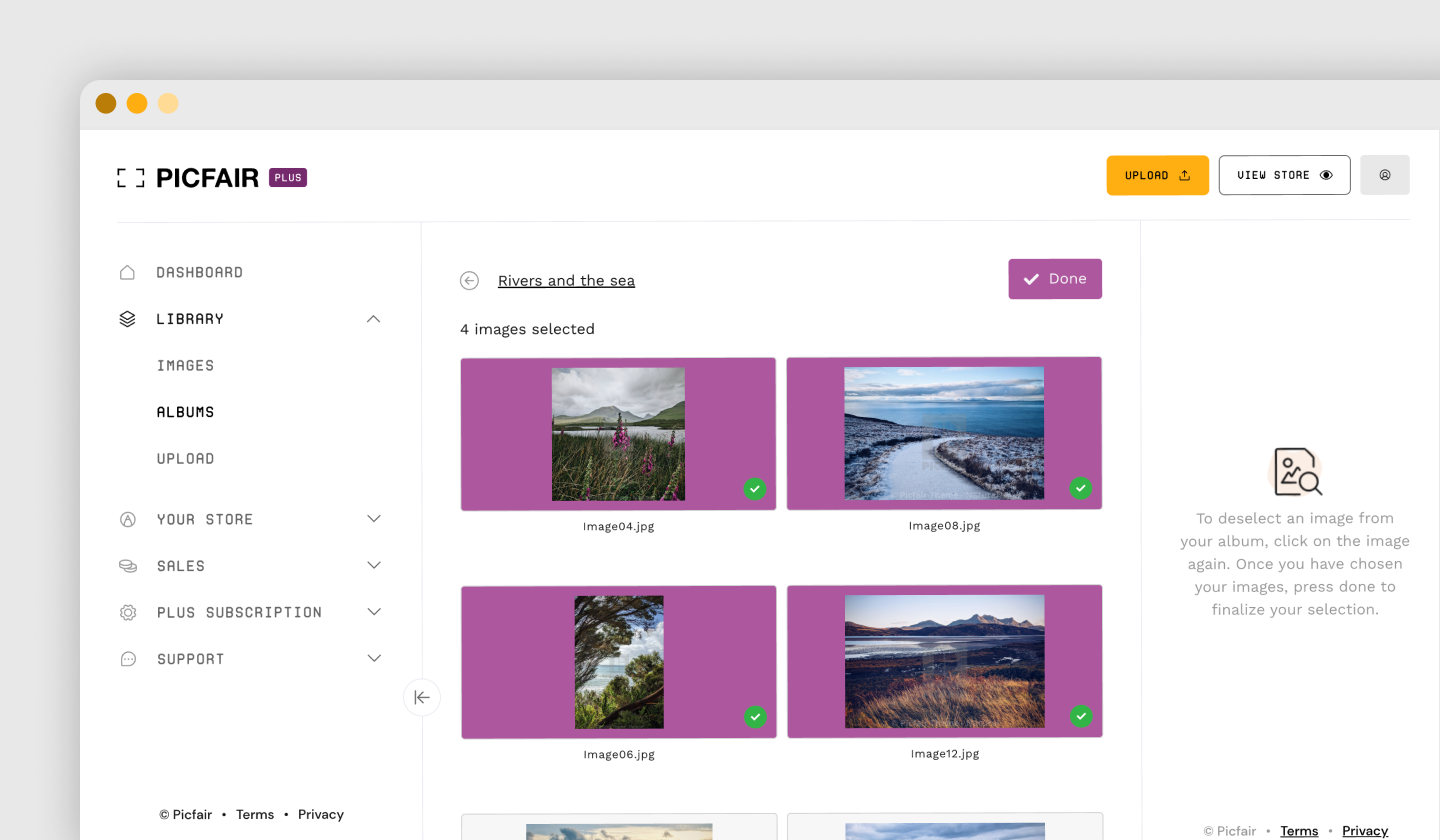The image size is (1440, 840).
Task: Click the View Store button
Action: coord(1285,175)
